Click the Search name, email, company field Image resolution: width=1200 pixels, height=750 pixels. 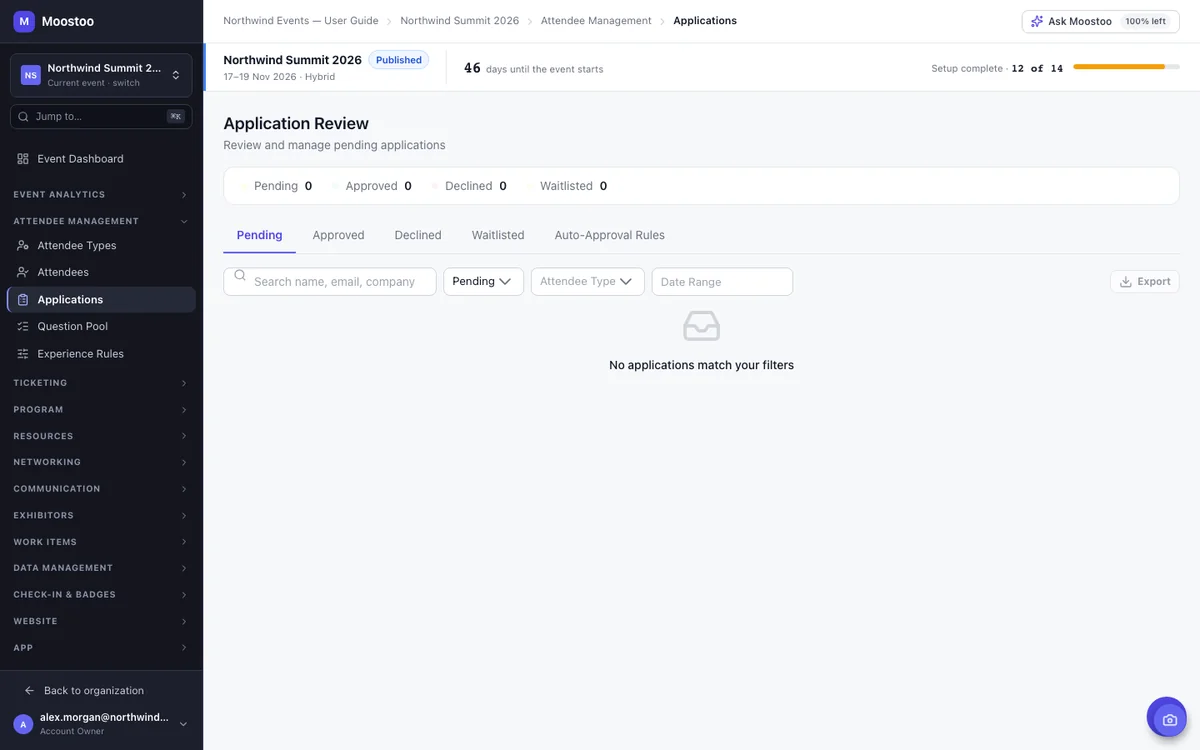tap(330, 282)
